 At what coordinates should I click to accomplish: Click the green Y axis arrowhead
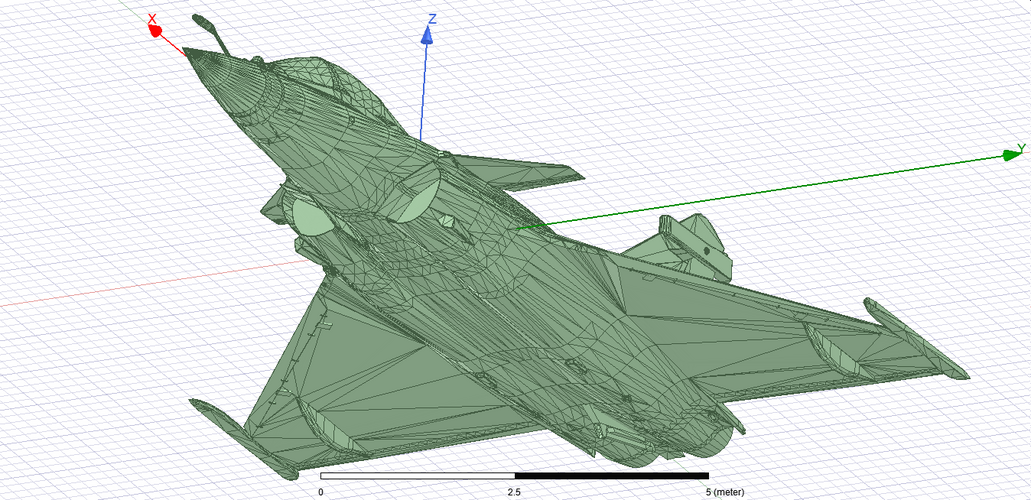coord(1013,155)
